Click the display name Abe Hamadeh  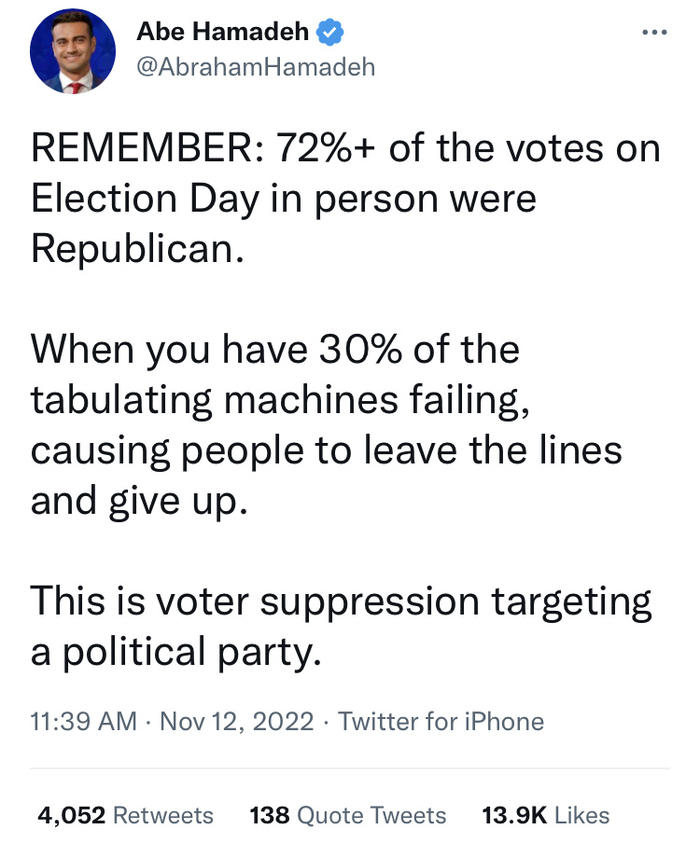(x=222, y=33)
